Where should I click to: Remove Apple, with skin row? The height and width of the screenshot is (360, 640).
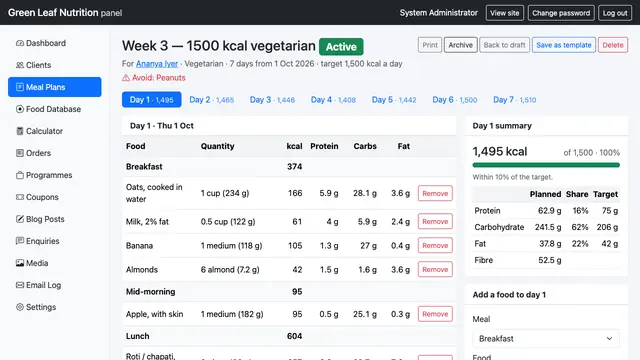pos(435,314)
